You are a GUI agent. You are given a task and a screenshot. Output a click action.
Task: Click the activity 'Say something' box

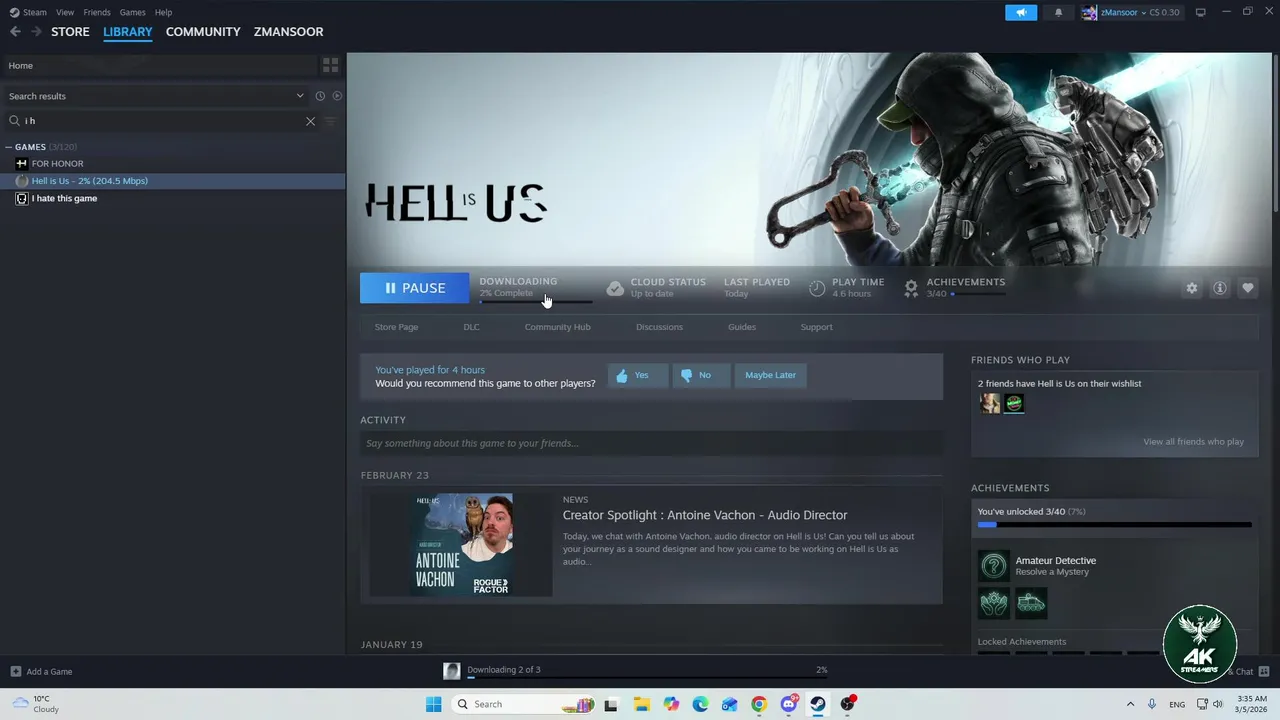pos(651,443)
